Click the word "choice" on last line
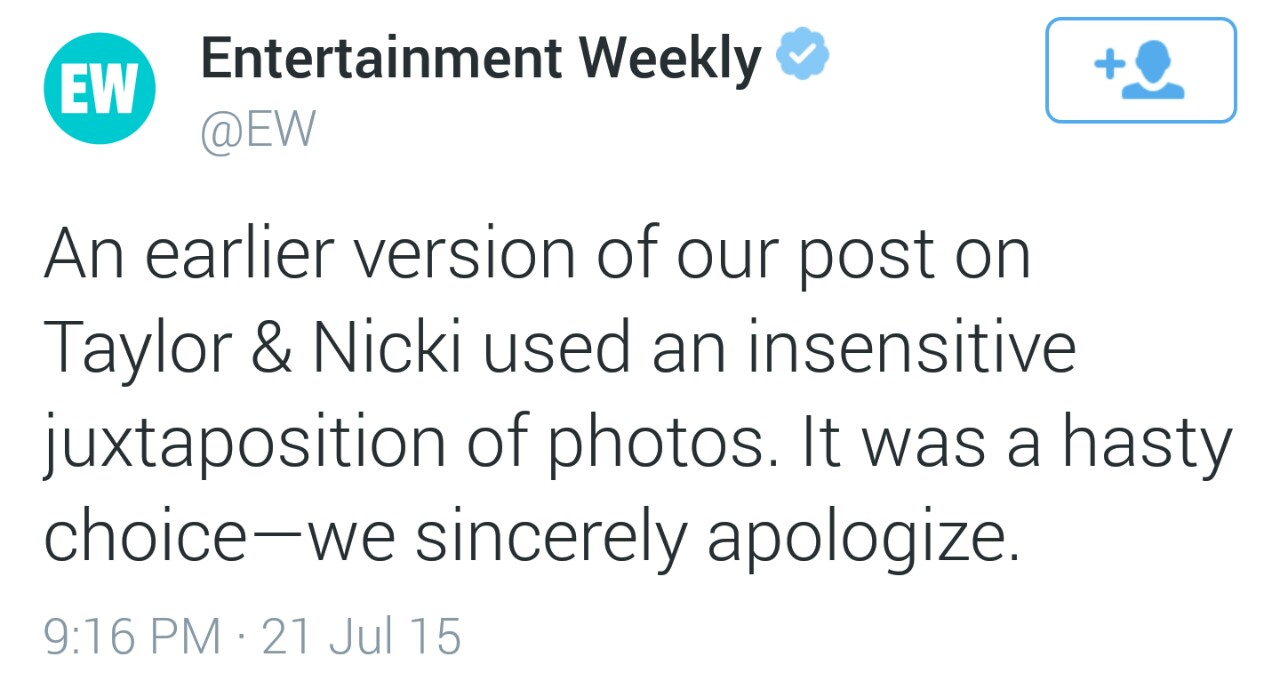 [x=145, y=536]
